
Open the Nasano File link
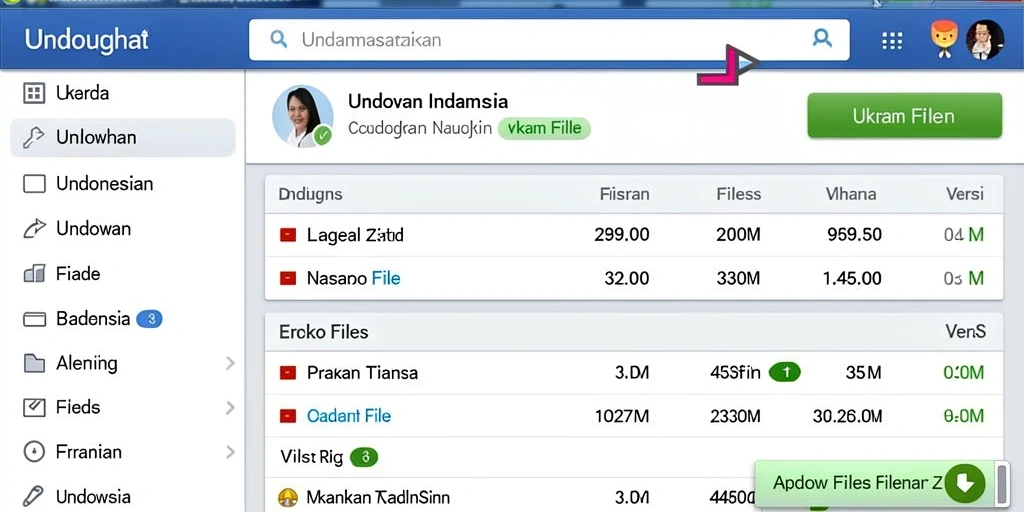point(386,279)
